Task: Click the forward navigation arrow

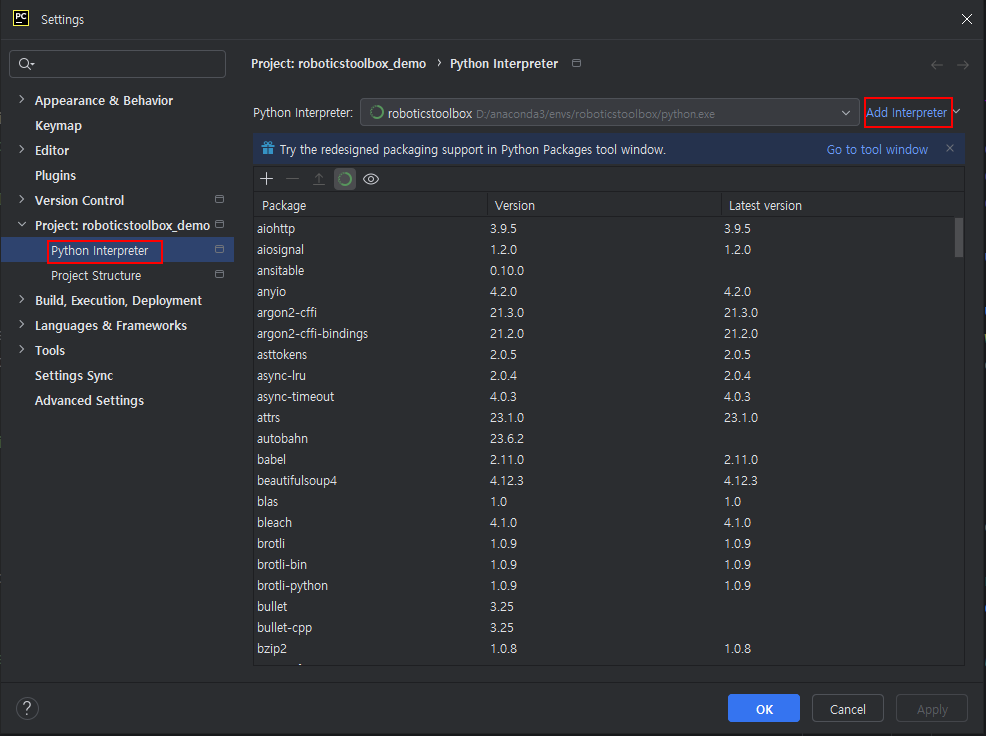Action: click(x=963, y=65)
